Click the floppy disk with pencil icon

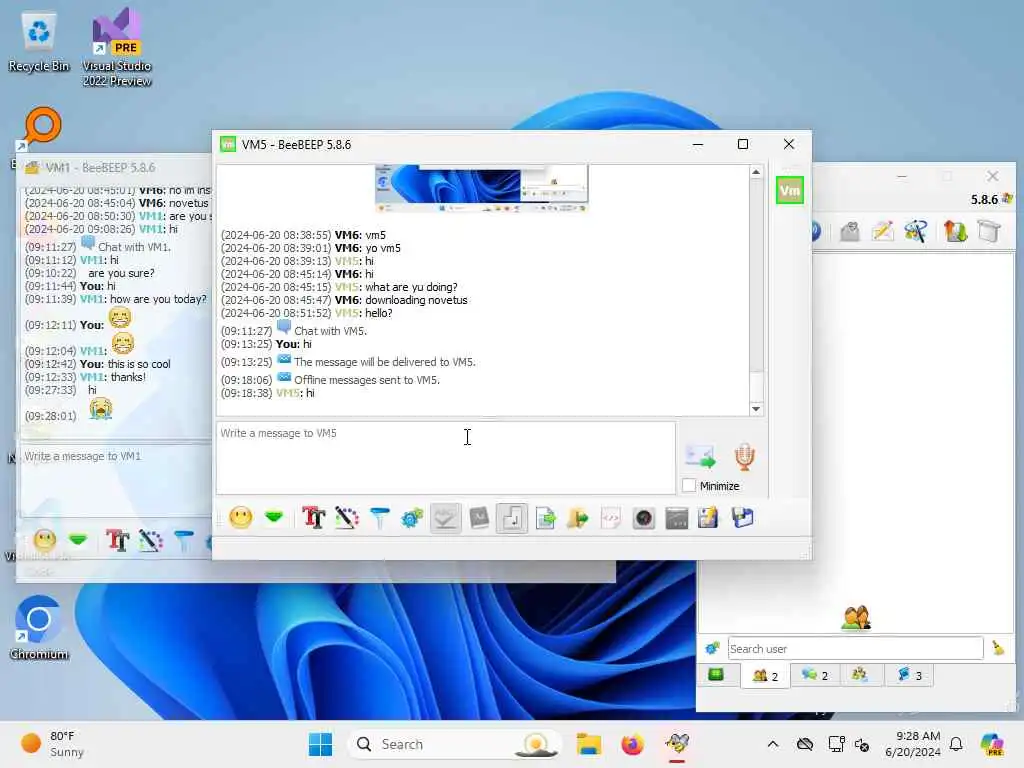coord(709,519)
